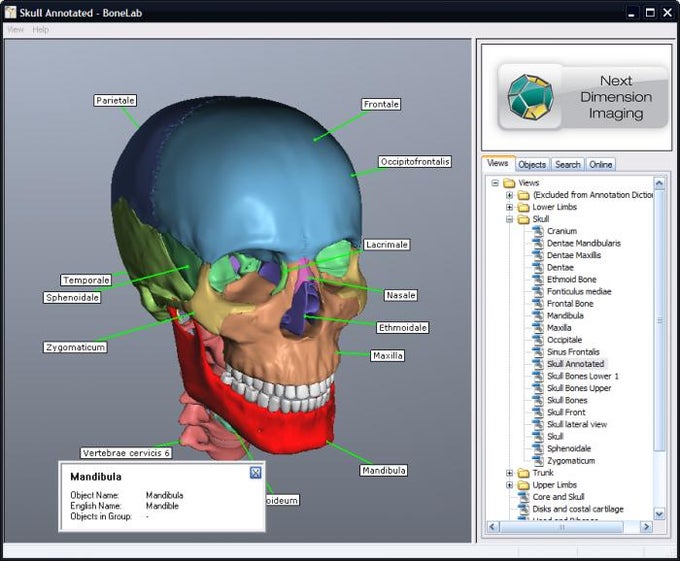680x561 pixels.
Task: Click the Mandibula annotation label on skull
Action: [x=384, y=470]
